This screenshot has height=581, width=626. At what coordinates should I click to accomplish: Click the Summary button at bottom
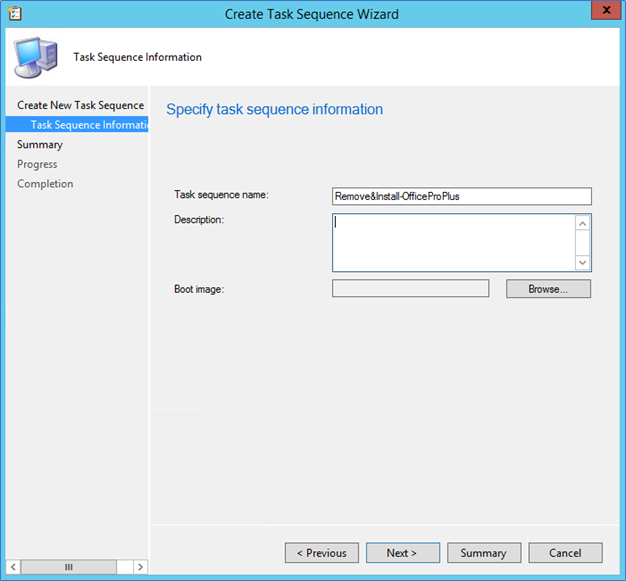point(484,553)
